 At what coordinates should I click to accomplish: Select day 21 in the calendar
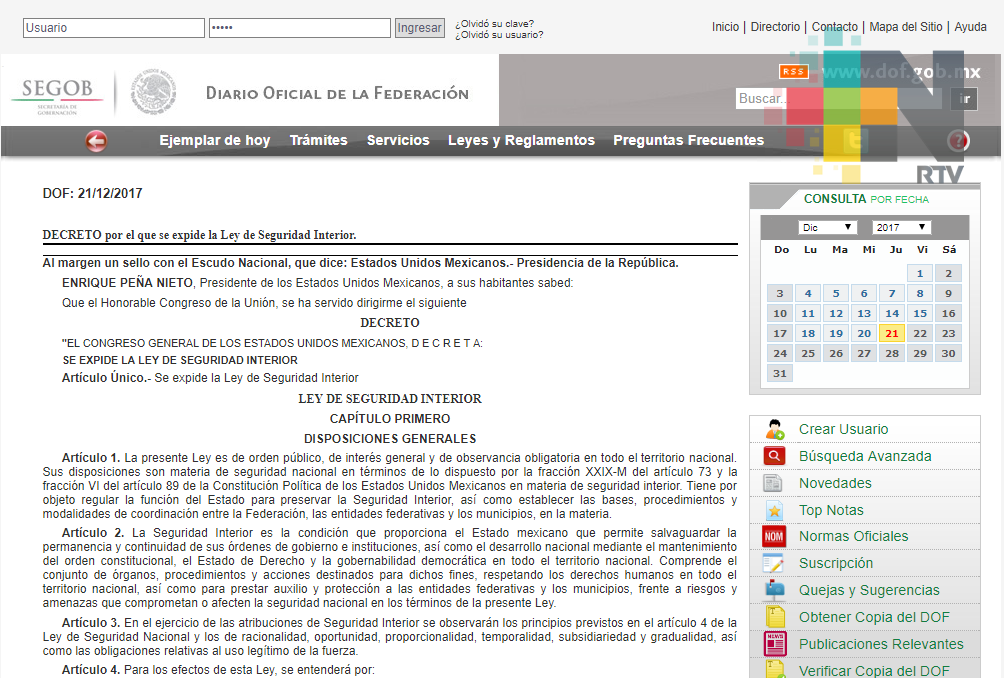pyautogui.click(x=892, y=334)
